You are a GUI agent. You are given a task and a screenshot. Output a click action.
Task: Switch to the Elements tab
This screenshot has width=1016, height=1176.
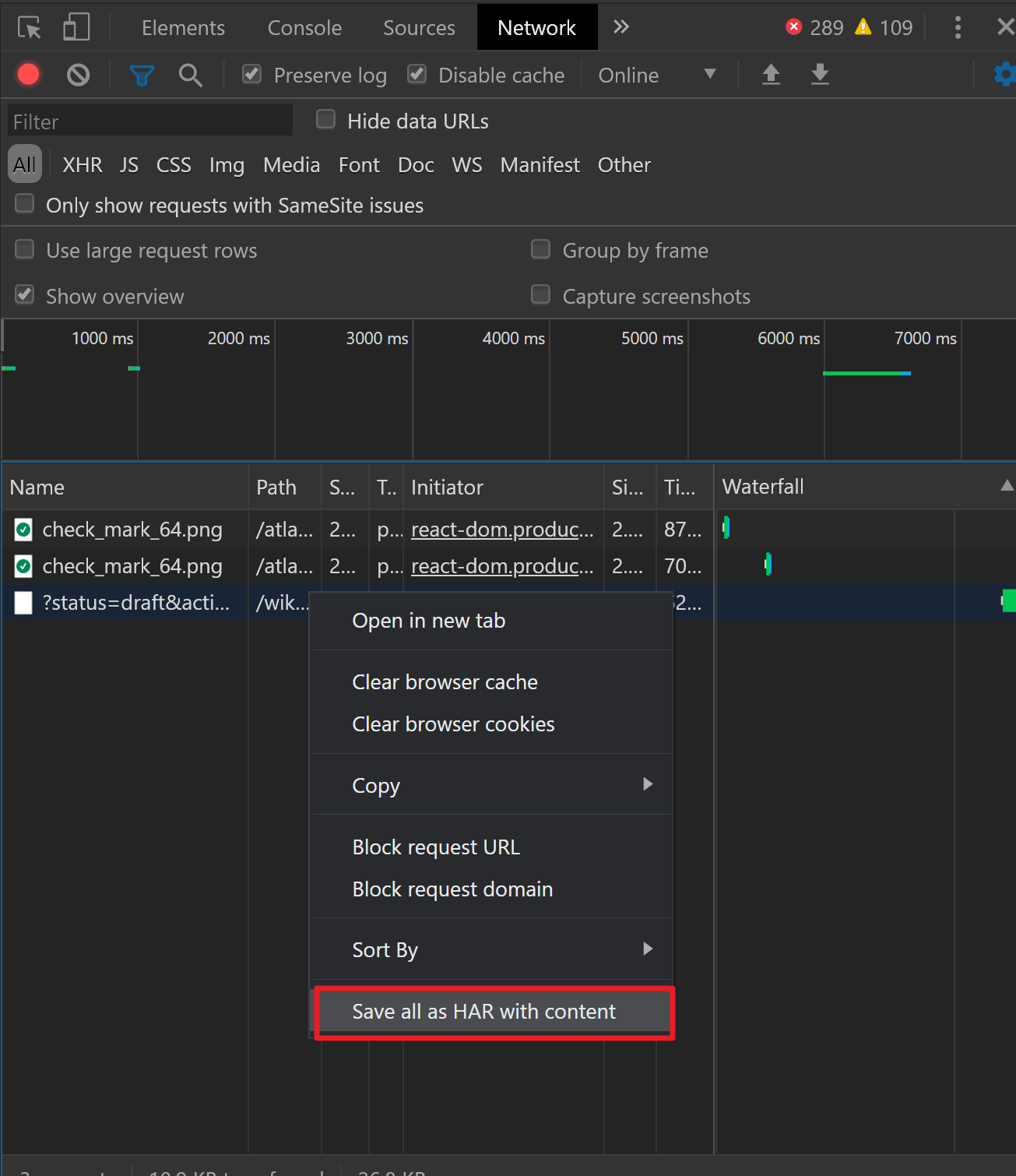point(183,28)
